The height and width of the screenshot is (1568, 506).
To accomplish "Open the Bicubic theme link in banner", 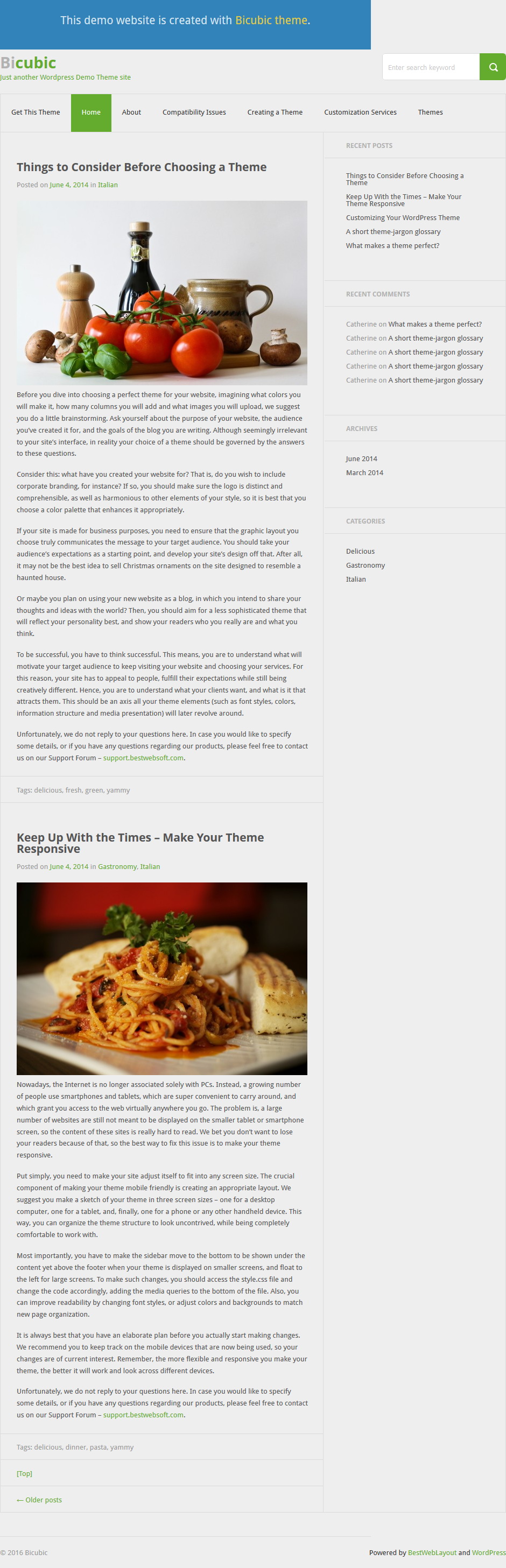I will point(271,20).
